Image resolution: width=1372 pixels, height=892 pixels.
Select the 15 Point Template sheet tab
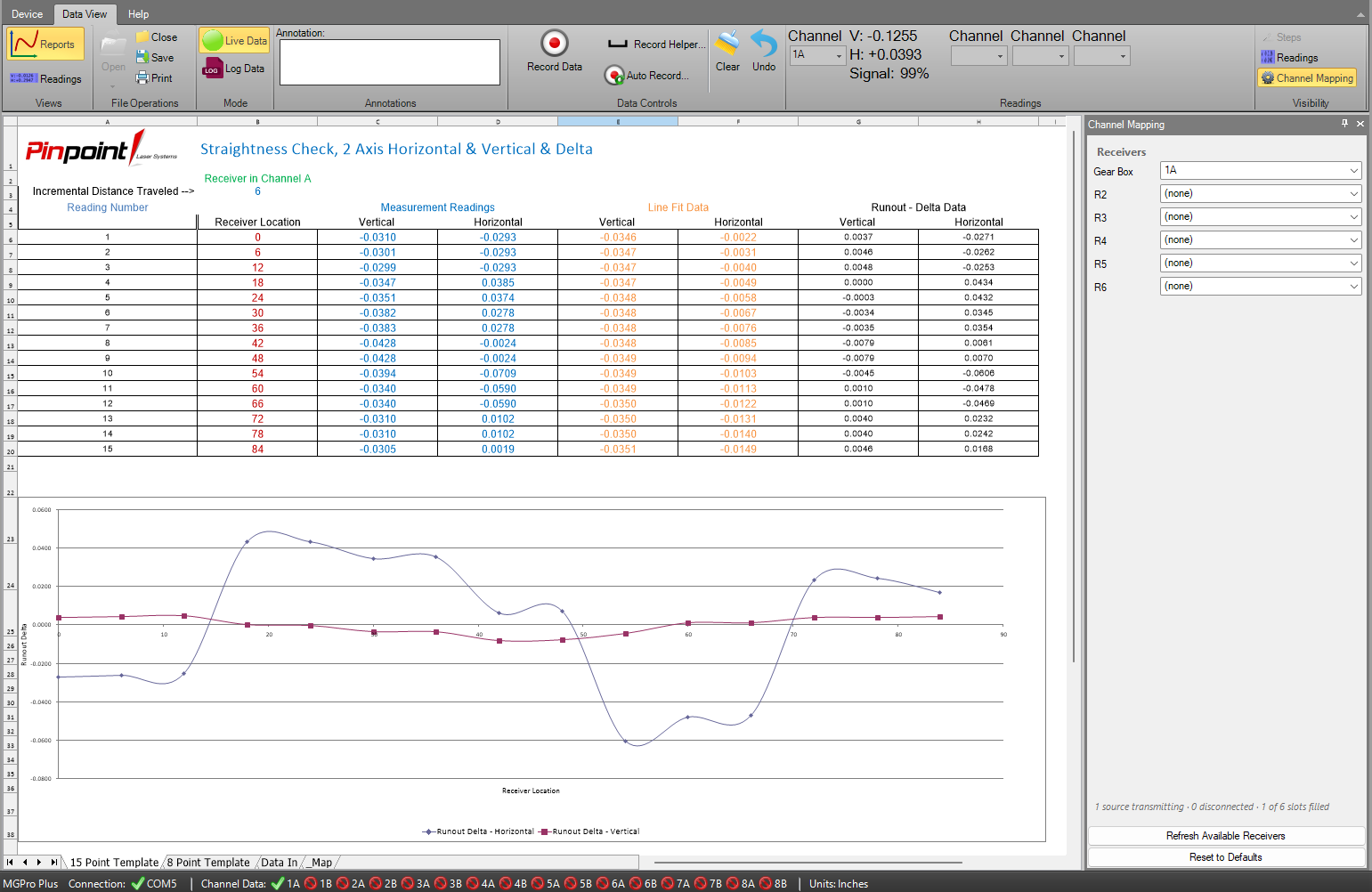[x=114, y=863]
